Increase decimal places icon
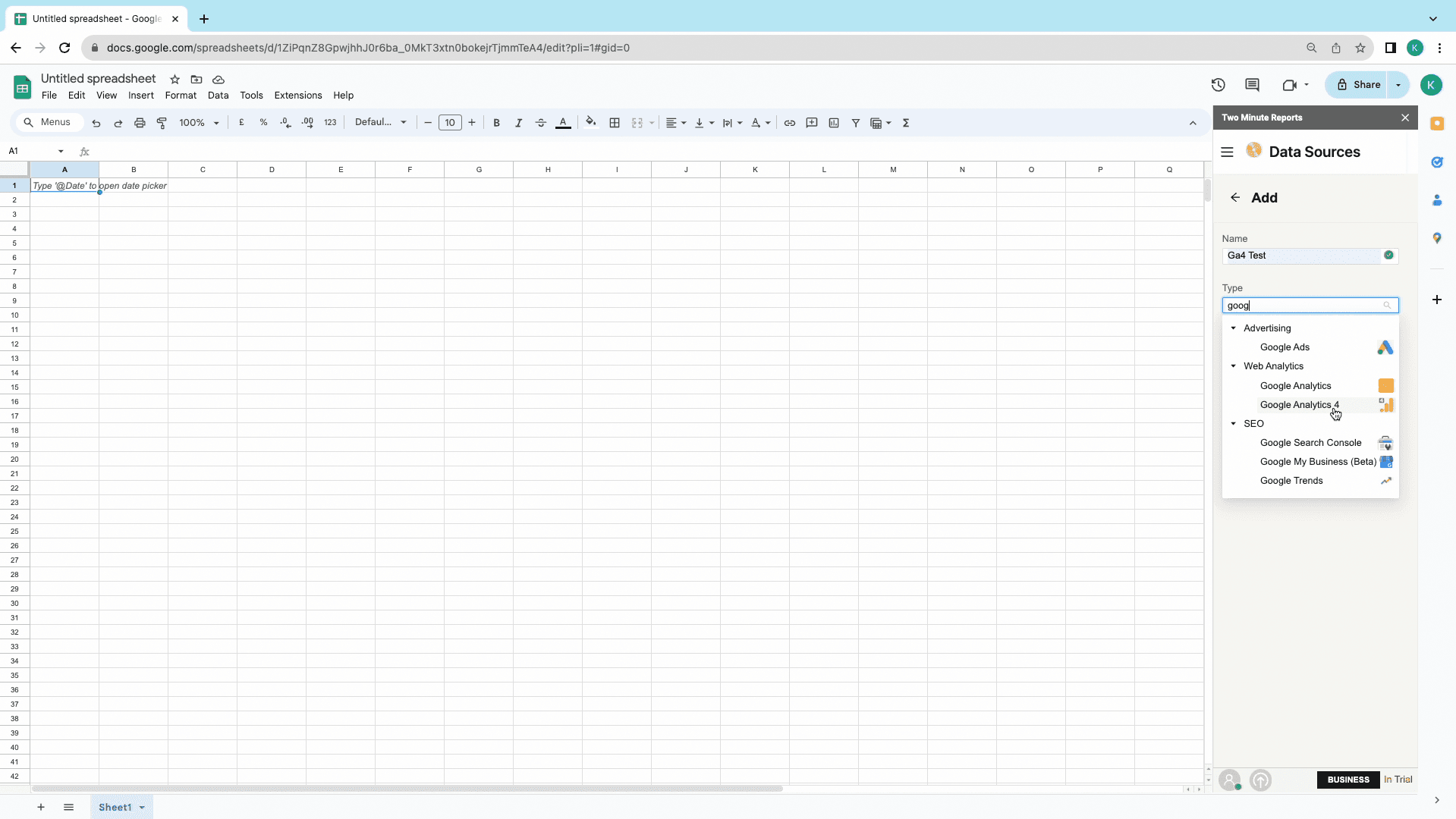 coord(307,123)
